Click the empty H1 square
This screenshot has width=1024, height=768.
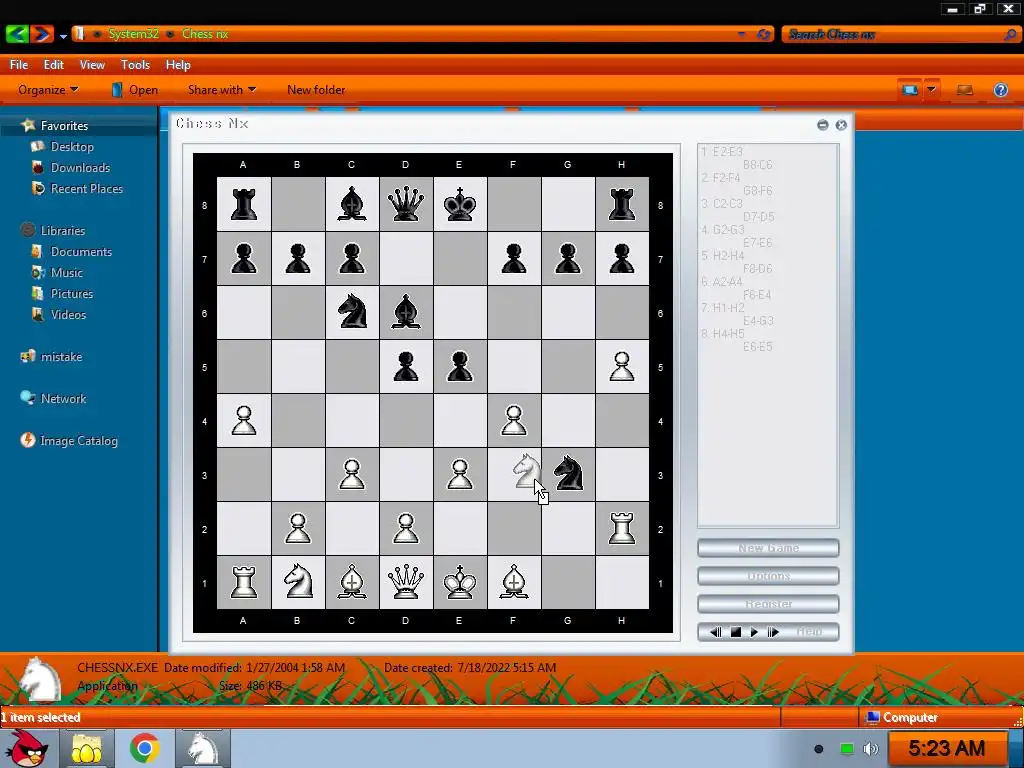coord(622,583)
